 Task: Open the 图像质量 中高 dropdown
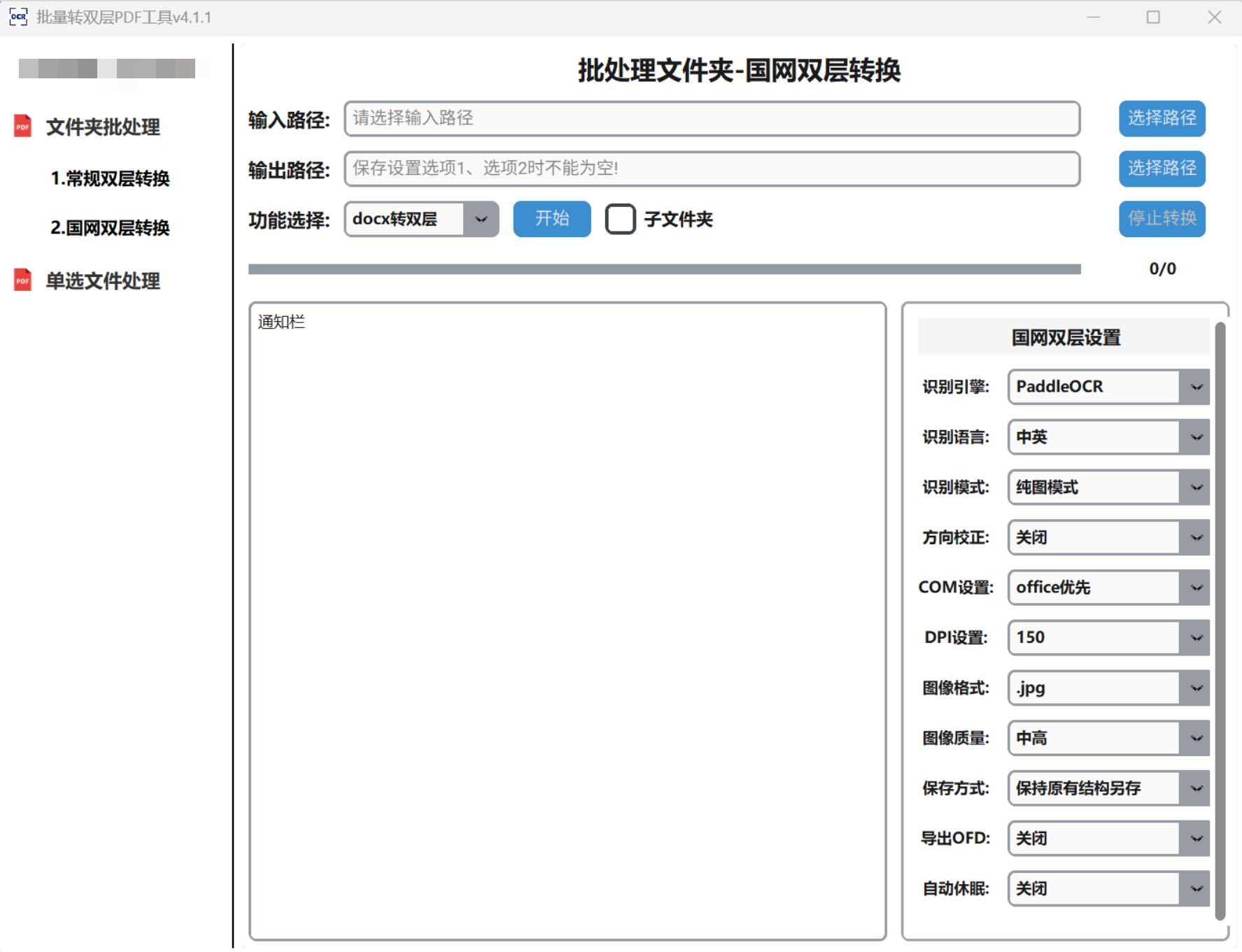tap(1108, 738)
